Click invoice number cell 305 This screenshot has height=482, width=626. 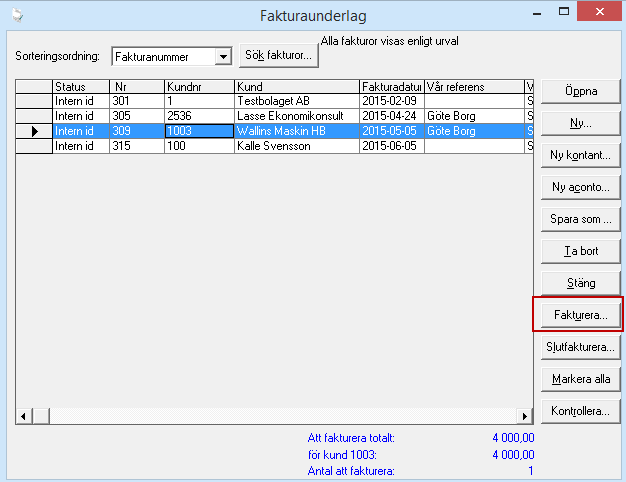click(x=137, y=116)
